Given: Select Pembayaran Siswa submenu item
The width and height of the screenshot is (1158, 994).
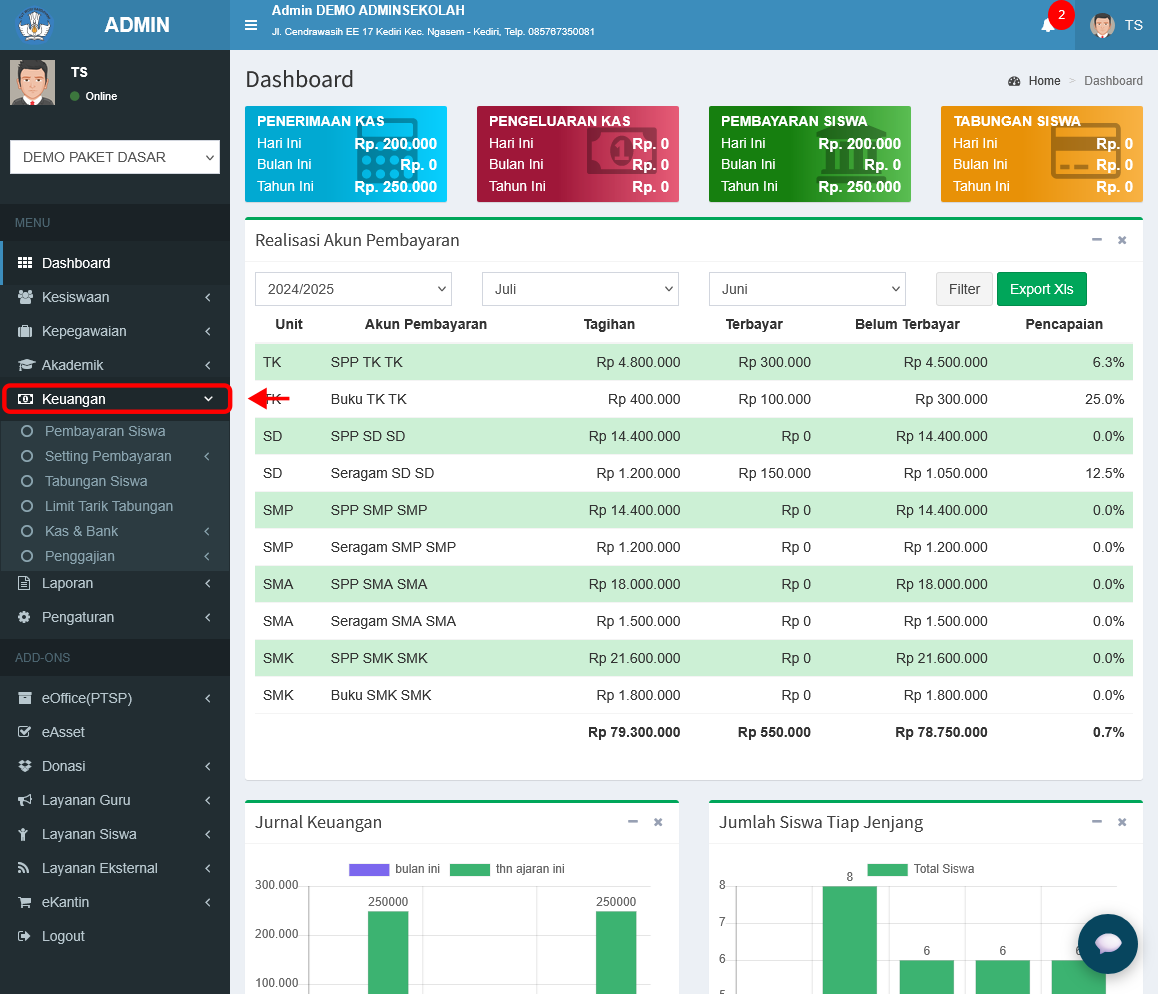Looking at the screenshot, I should click(x=105, y=431).
